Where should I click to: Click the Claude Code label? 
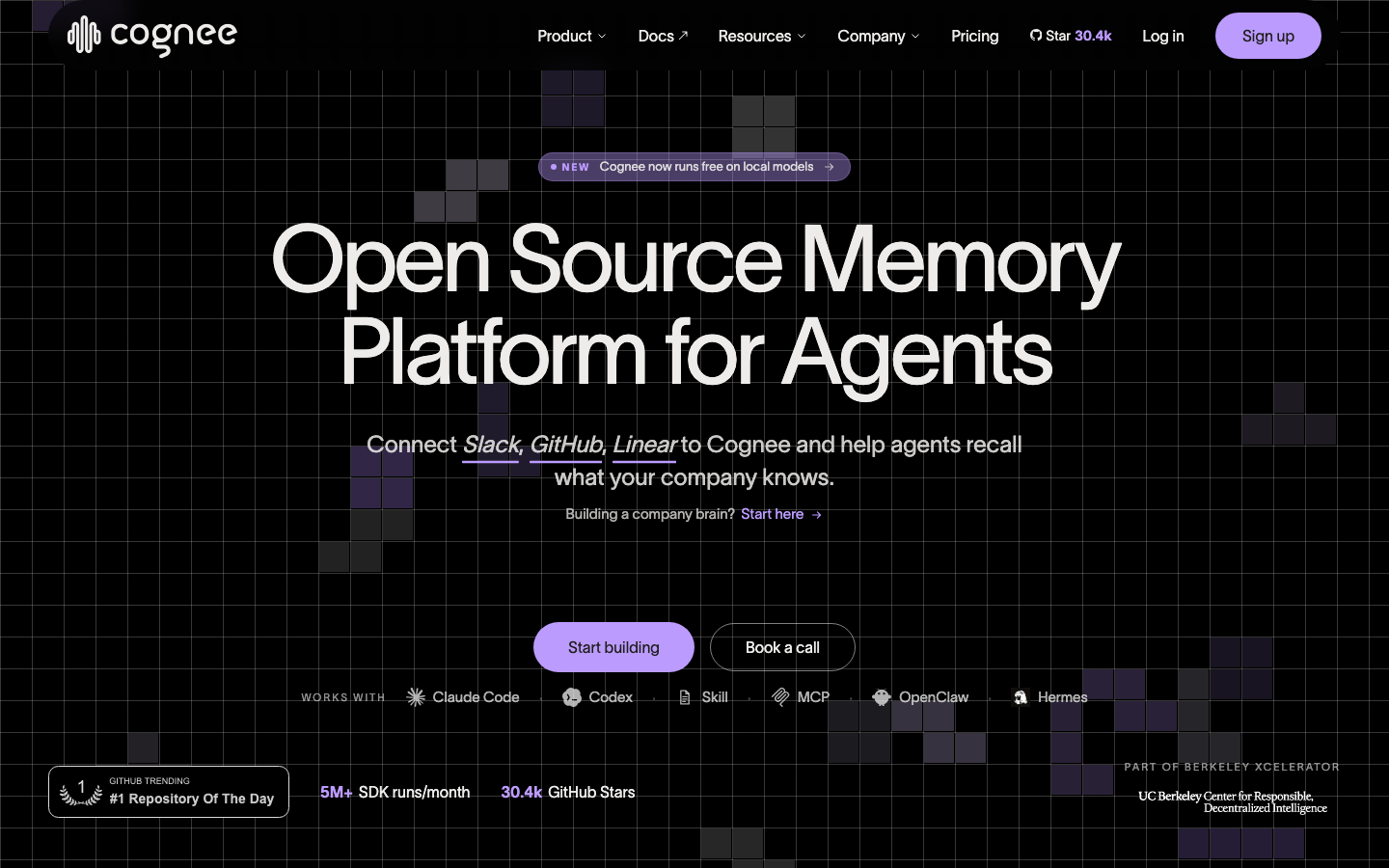[x=476, y=697]
